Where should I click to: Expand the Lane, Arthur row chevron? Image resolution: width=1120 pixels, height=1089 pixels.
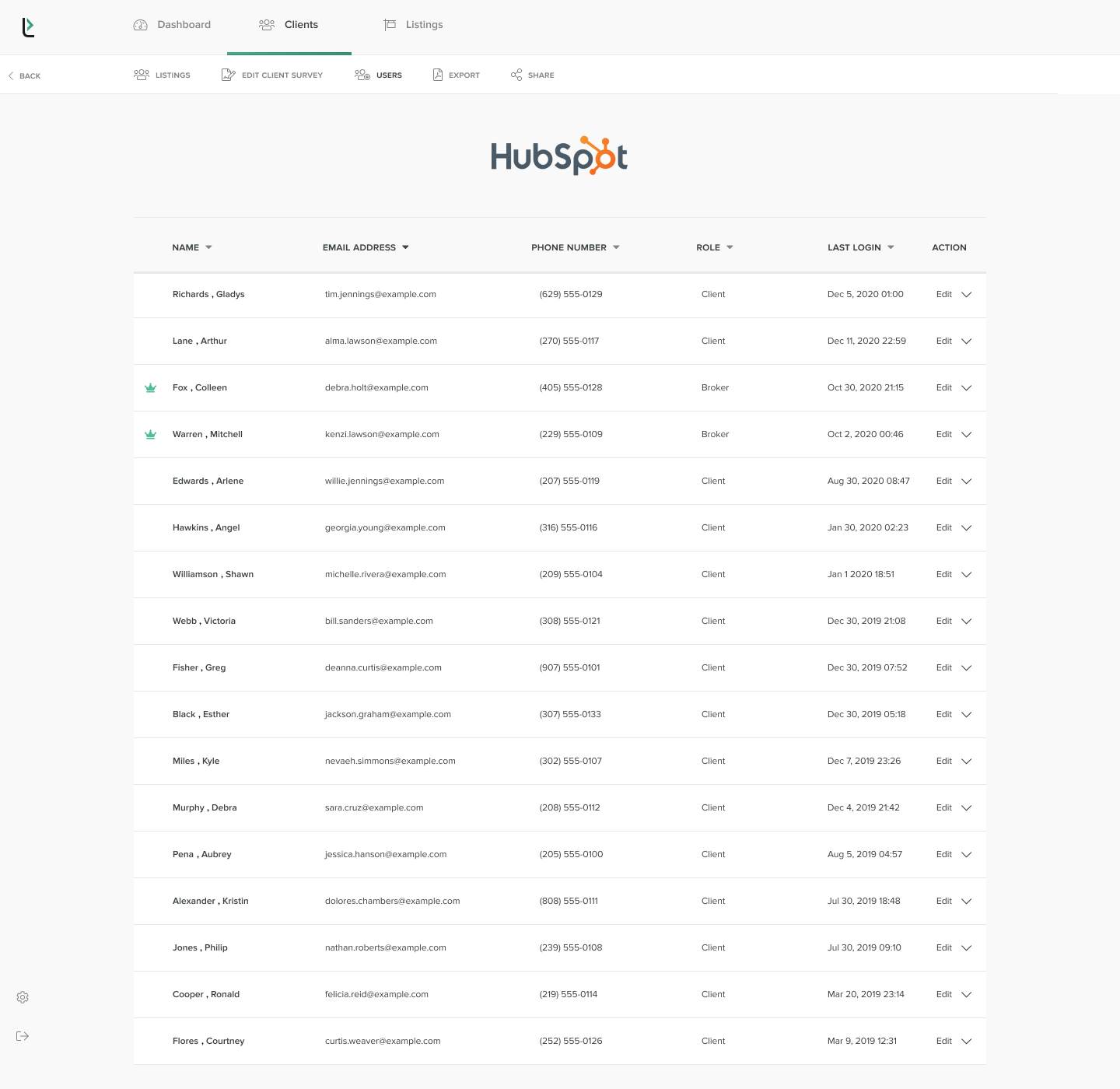point(967,341)
